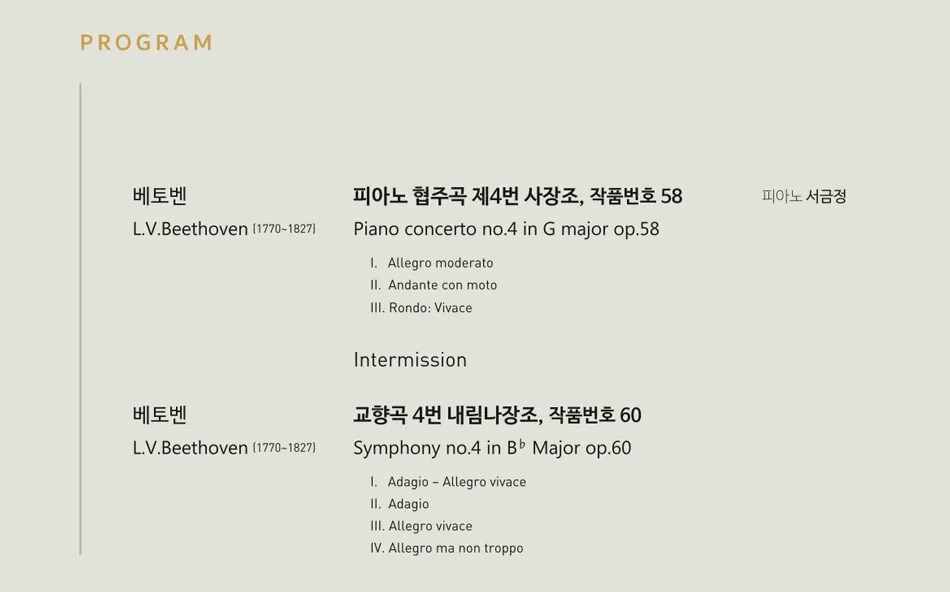
Task: Select the Korean piano concerto title, 작품번호 58
Action: click(517, 196)
